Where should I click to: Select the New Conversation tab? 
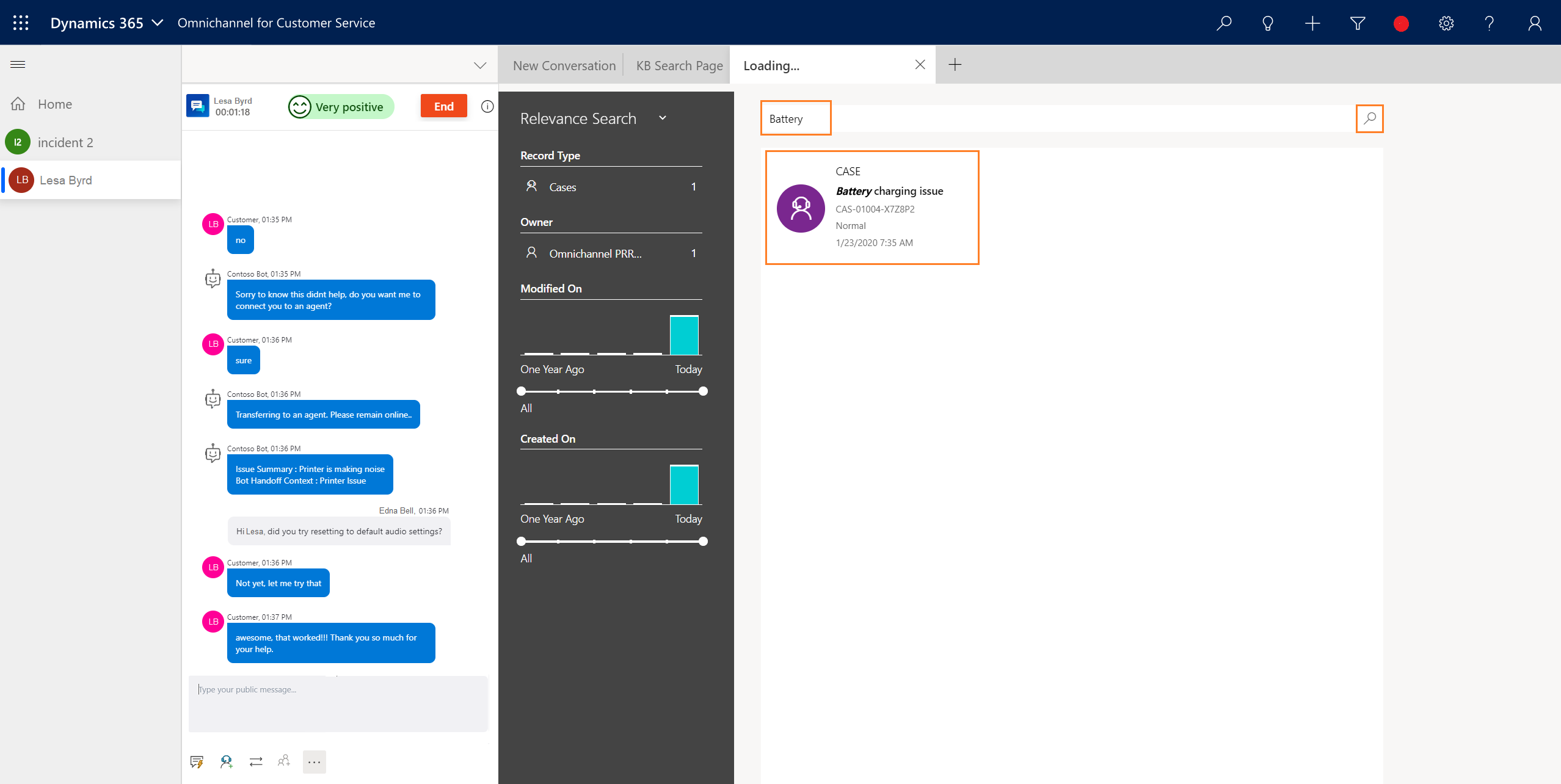coord(564,65)
